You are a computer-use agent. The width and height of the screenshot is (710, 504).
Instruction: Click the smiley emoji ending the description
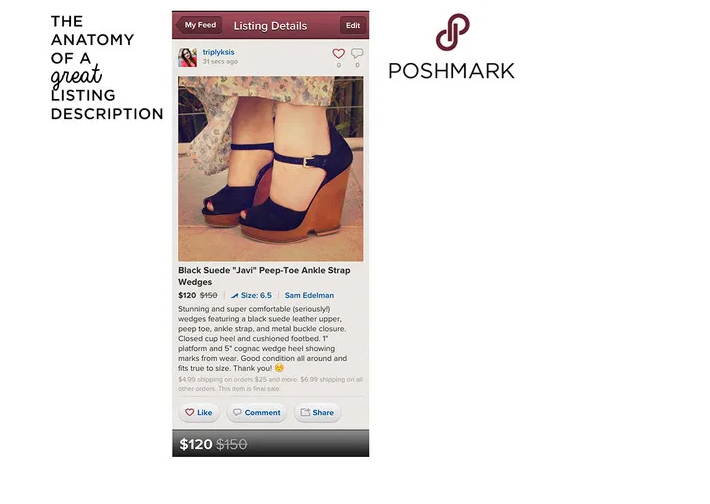click(279, 368)
